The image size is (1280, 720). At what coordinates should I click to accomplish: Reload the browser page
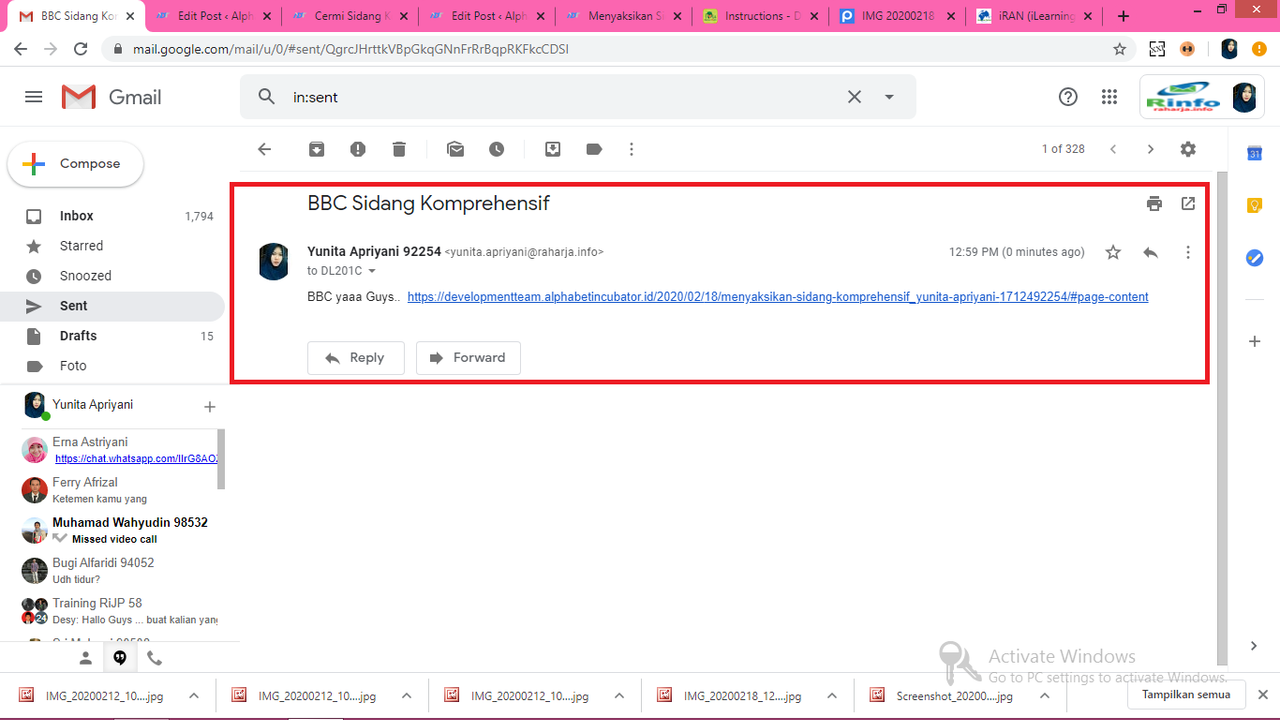(82, 49)
